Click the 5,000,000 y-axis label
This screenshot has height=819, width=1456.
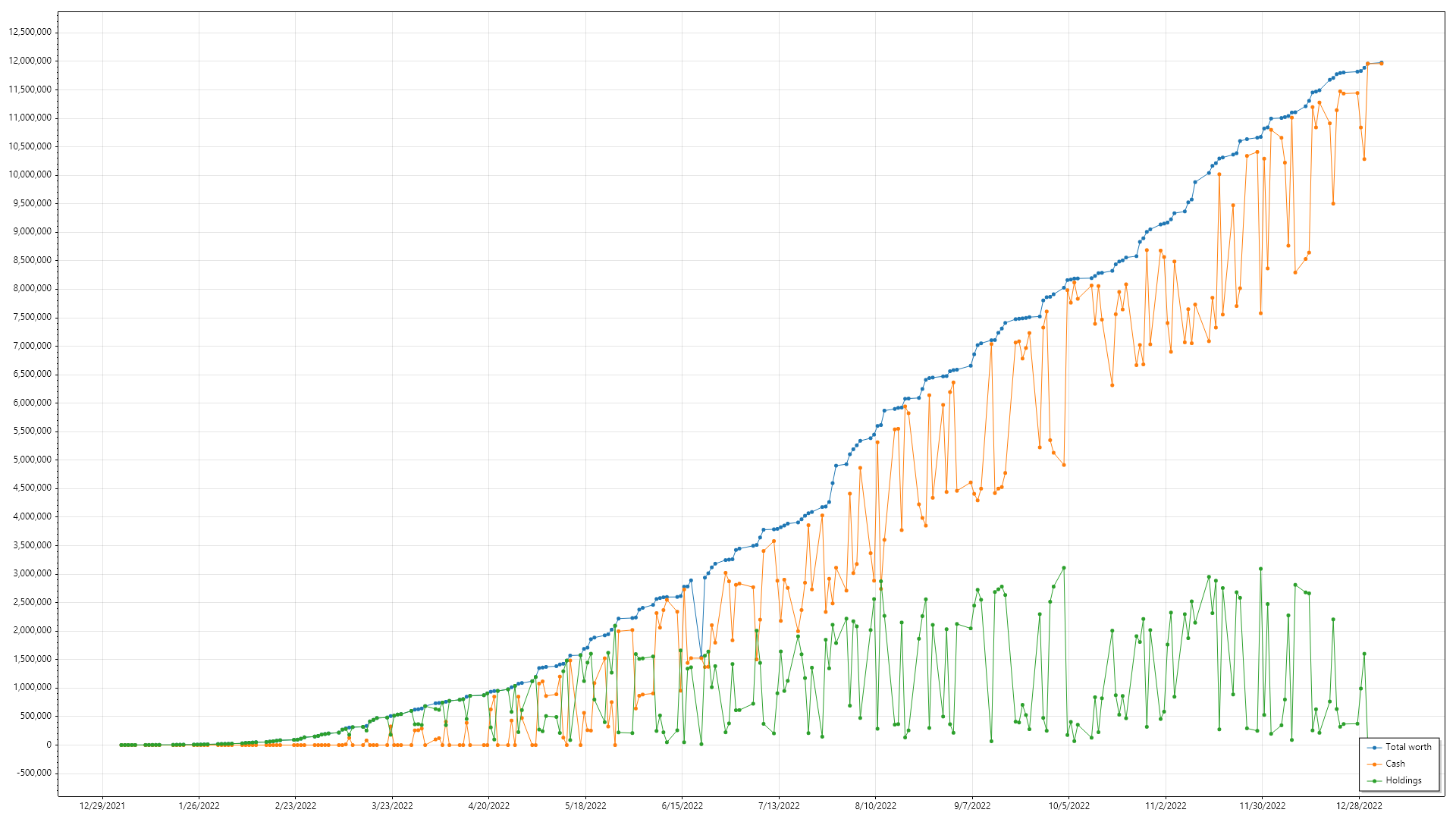click(x=33, y=460)
